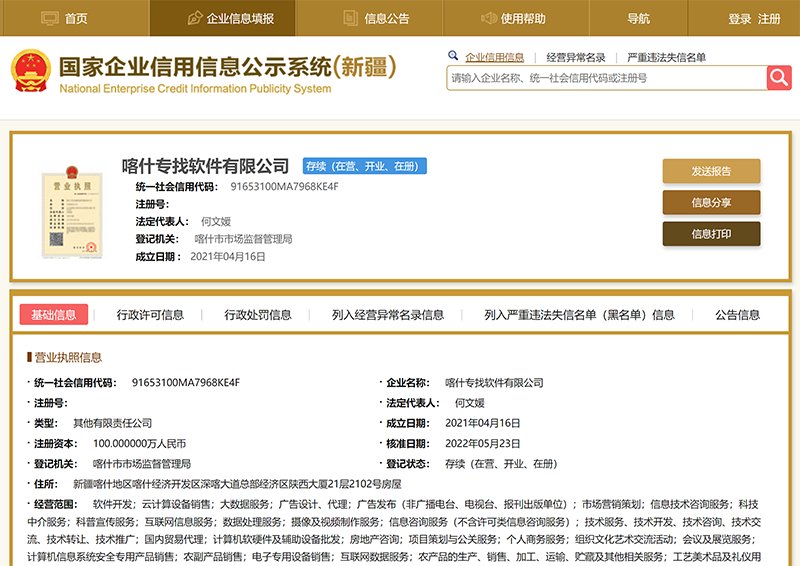Image resolution: width=800 pixels, height=566 pixels.
Task: Click the pen icon beside 企业信息填报
Action: pyautogui.click(x=194, y=18)
